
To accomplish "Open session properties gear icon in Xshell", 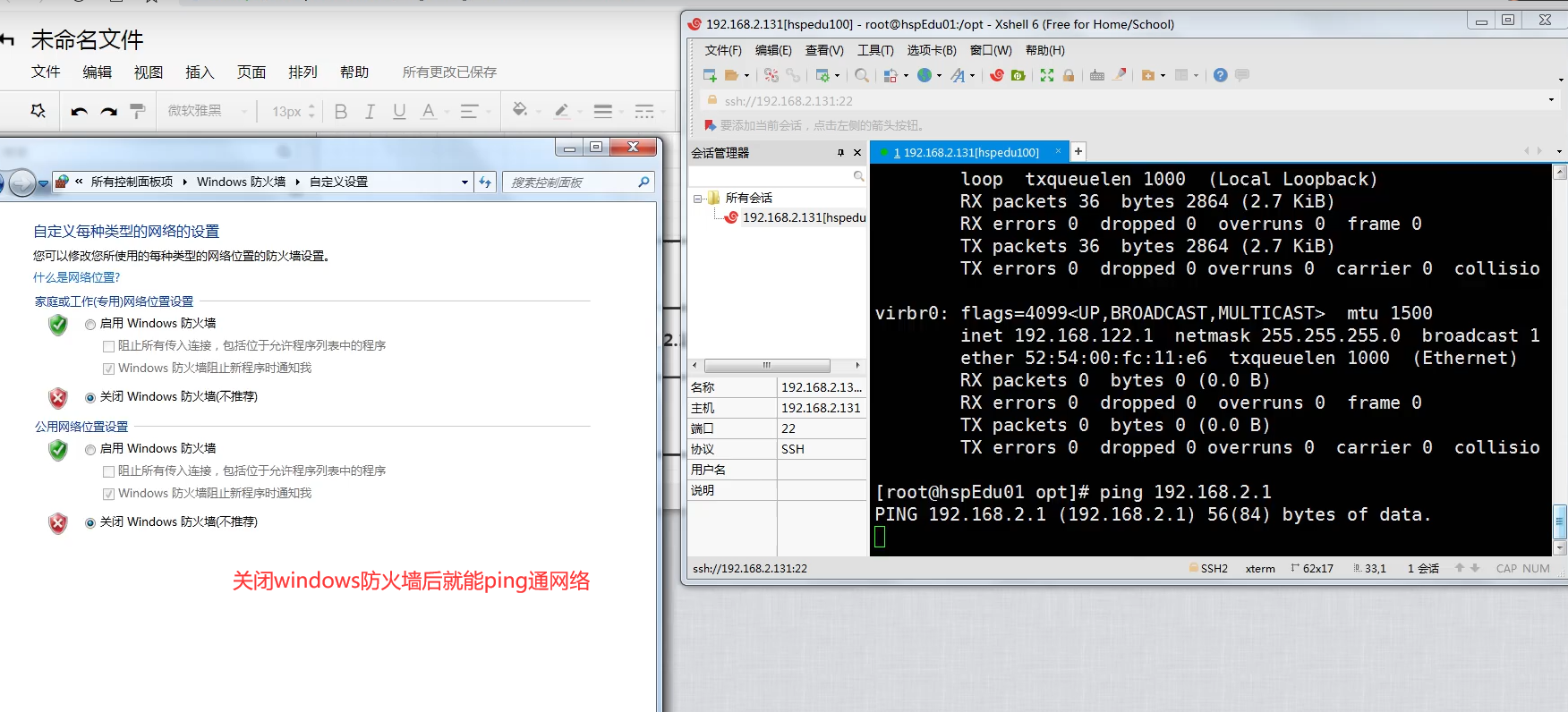I will [822, 75].
